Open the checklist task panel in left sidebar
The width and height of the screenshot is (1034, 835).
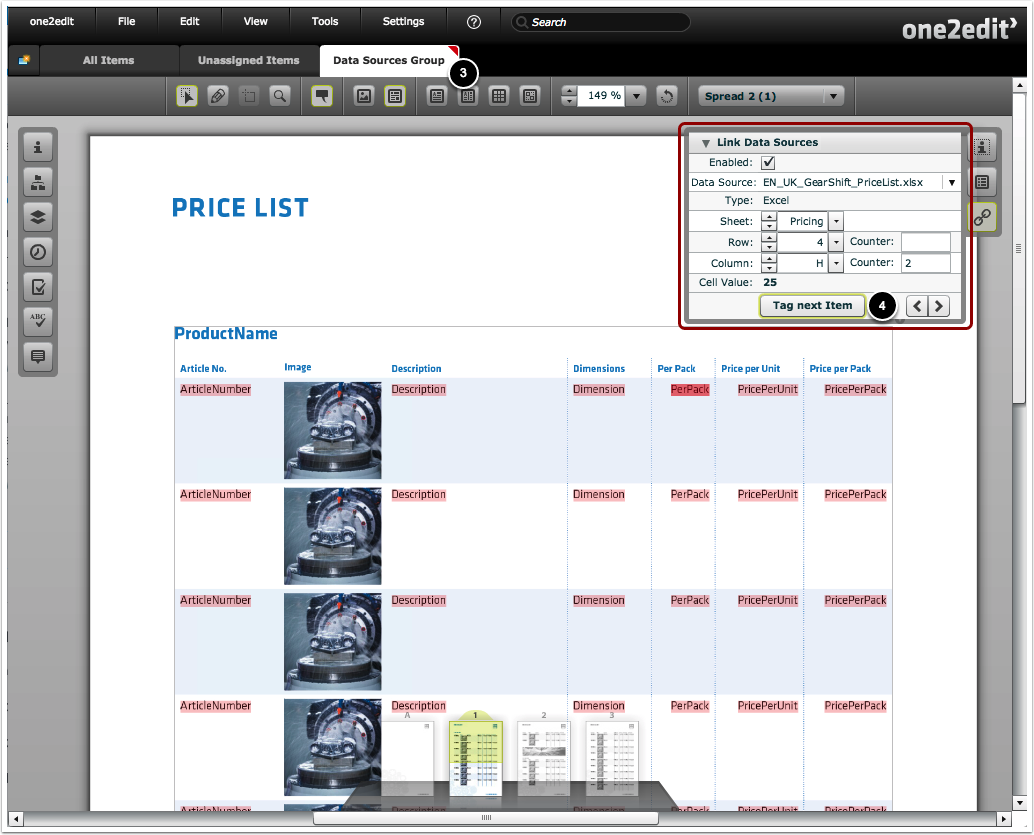(x=38, y=287)
